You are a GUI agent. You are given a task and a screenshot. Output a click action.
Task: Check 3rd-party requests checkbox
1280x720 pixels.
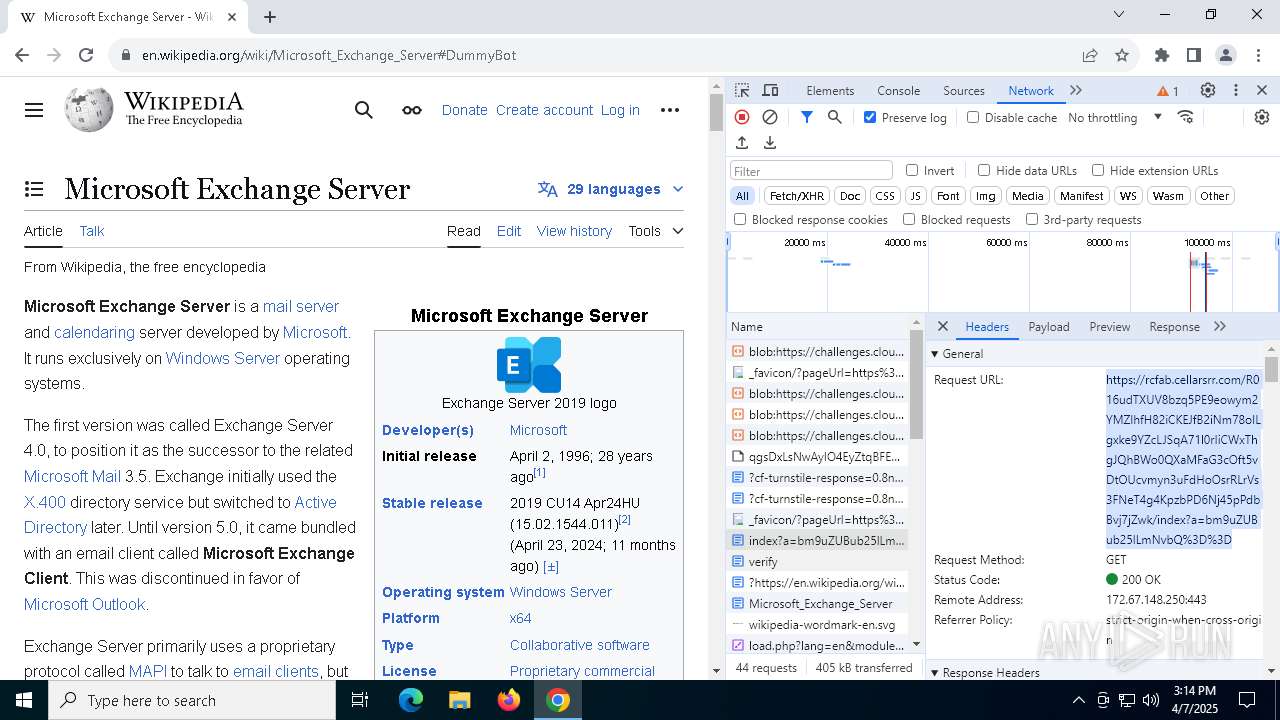click(x=1032, y=219)
